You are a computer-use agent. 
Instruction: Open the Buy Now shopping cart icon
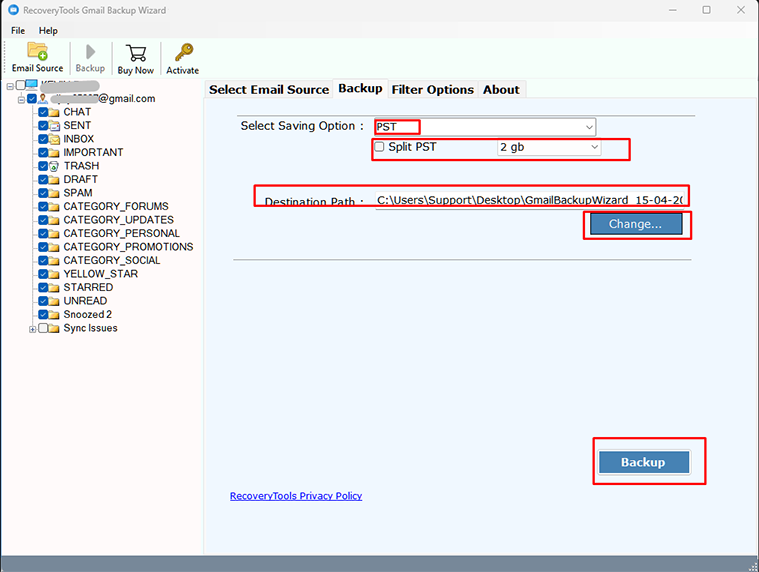(136, 53)
